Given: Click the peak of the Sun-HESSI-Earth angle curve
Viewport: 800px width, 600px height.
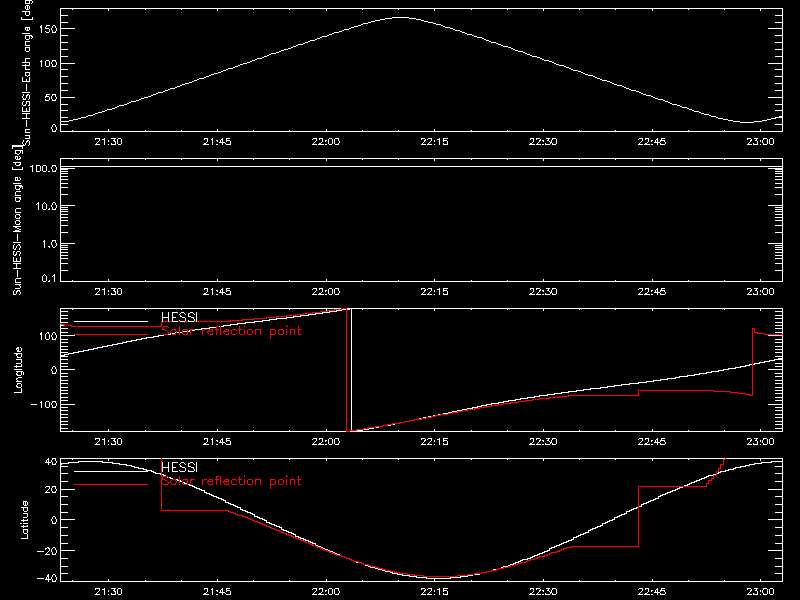Looking at the screenshot, I should [x=401, y=18].
